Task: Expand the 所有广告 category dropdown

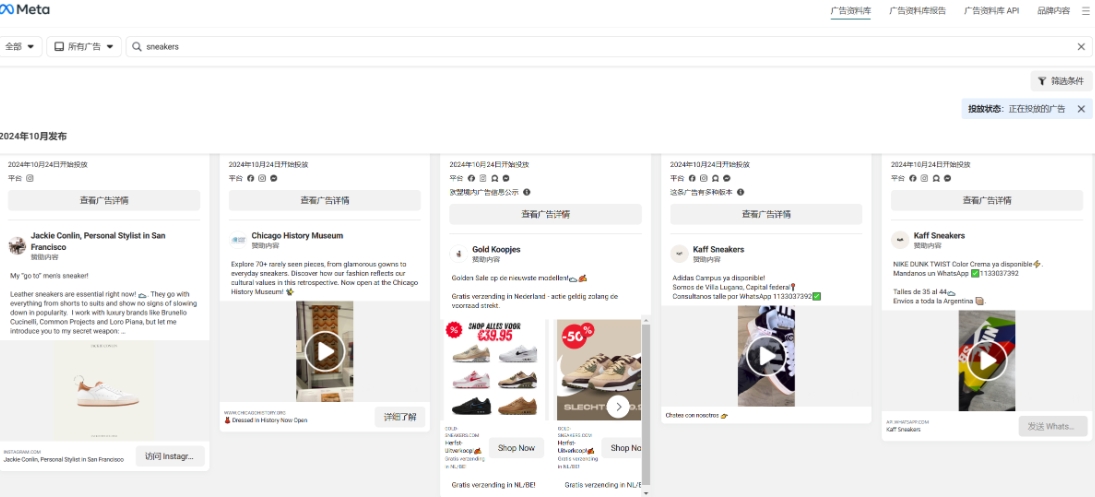Action: (x=84, y=47)
